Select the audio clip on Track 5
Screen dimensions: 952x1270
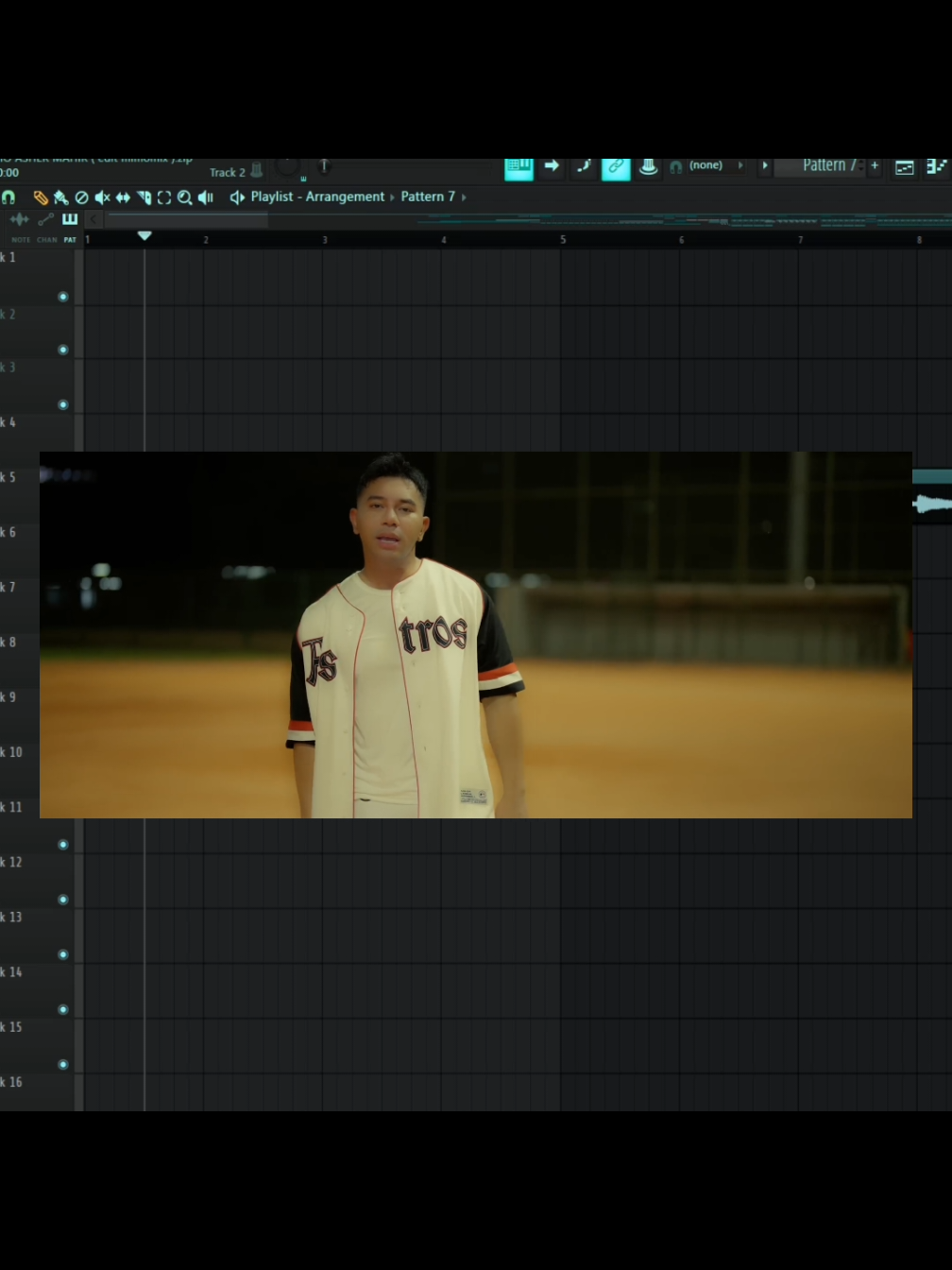pos(932,497)
